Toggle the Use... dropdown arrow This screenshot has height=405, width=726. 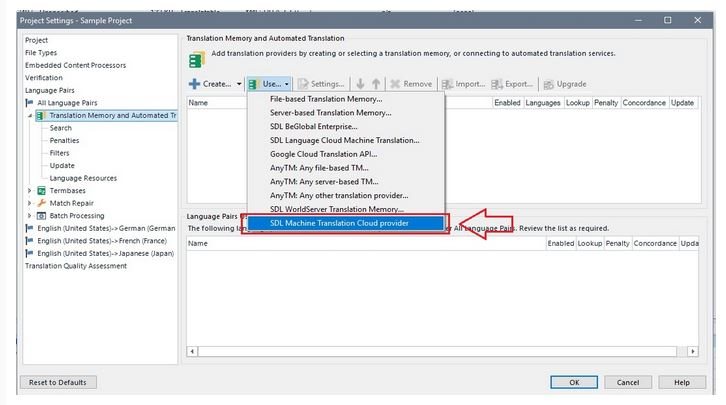pos(287,84)
